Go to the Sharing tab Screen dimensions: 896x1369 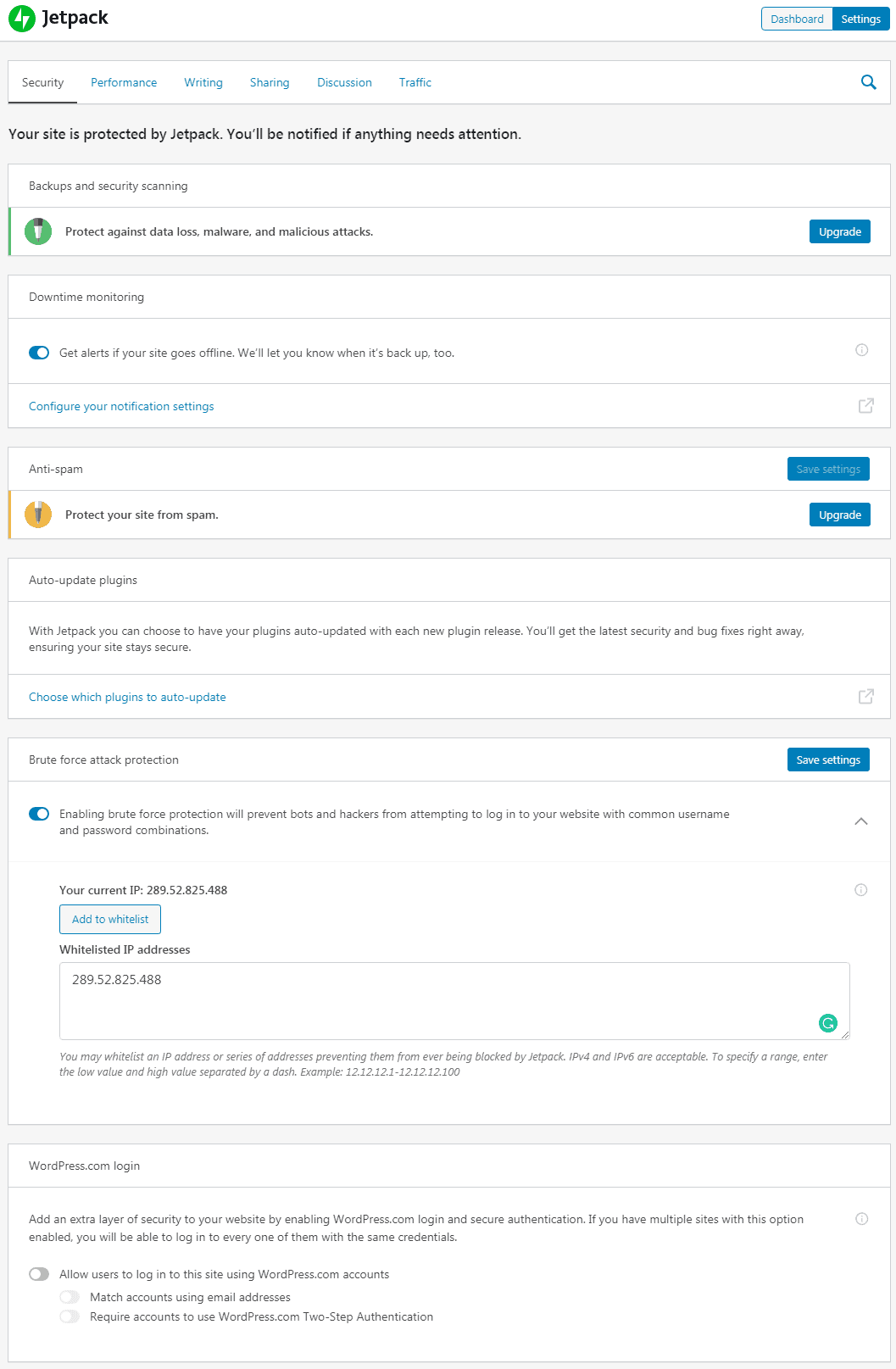[270, 83]
